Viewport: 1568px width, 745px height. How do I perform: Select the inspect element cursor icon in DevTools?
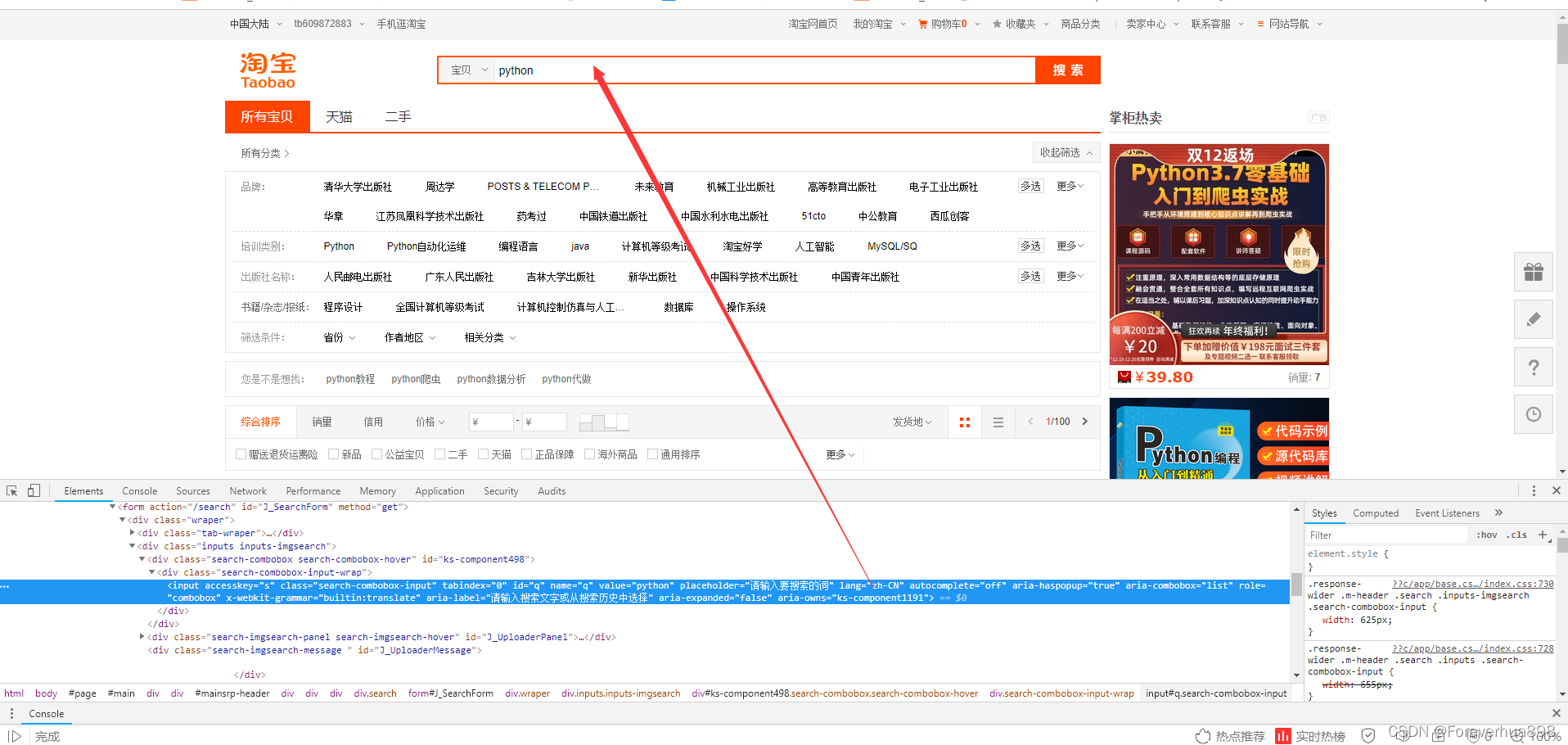(x=11, y=490)
